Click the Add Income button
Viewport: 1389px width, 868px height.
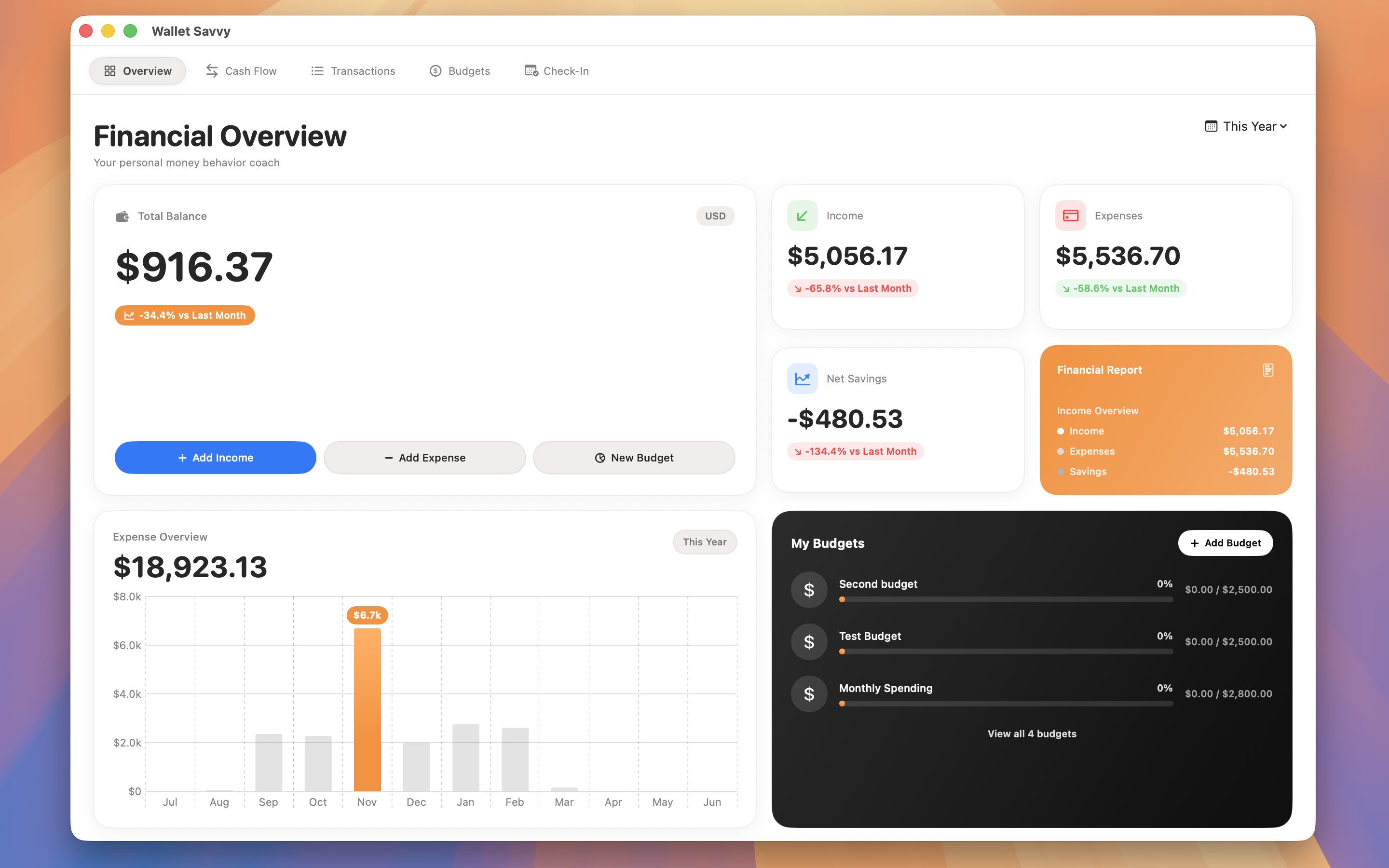(215, 458)
